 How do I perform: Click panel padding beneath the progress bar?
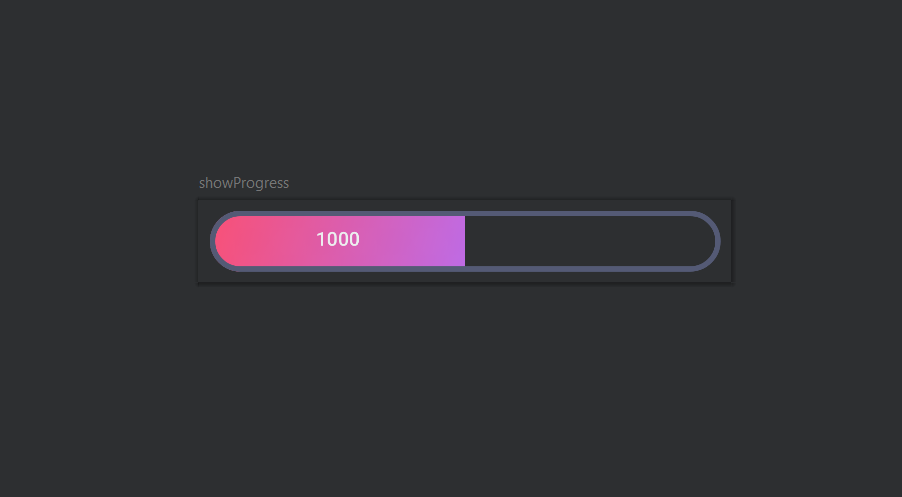coord(465,277)
